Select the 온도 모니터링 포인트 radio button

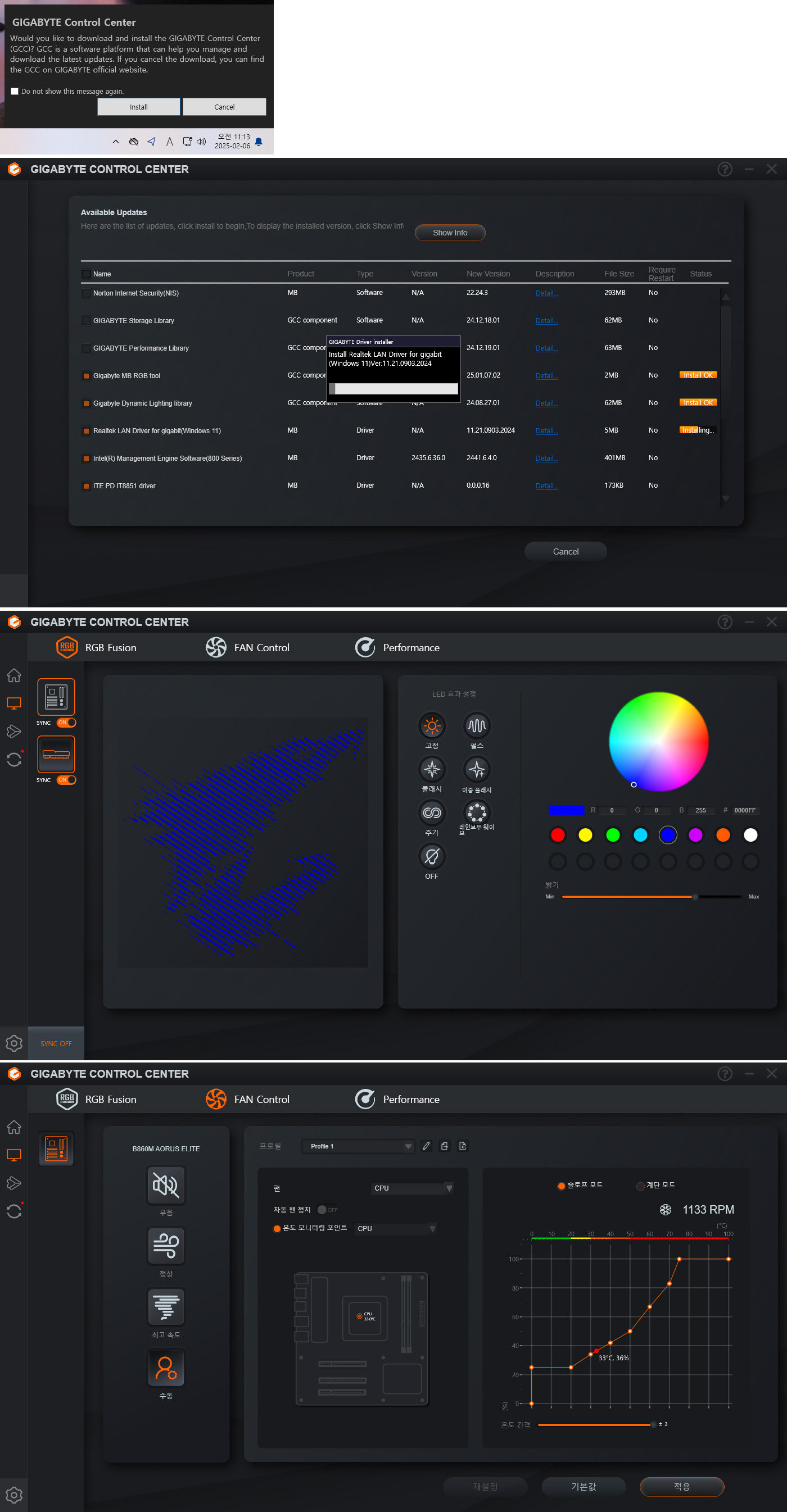277,1228
